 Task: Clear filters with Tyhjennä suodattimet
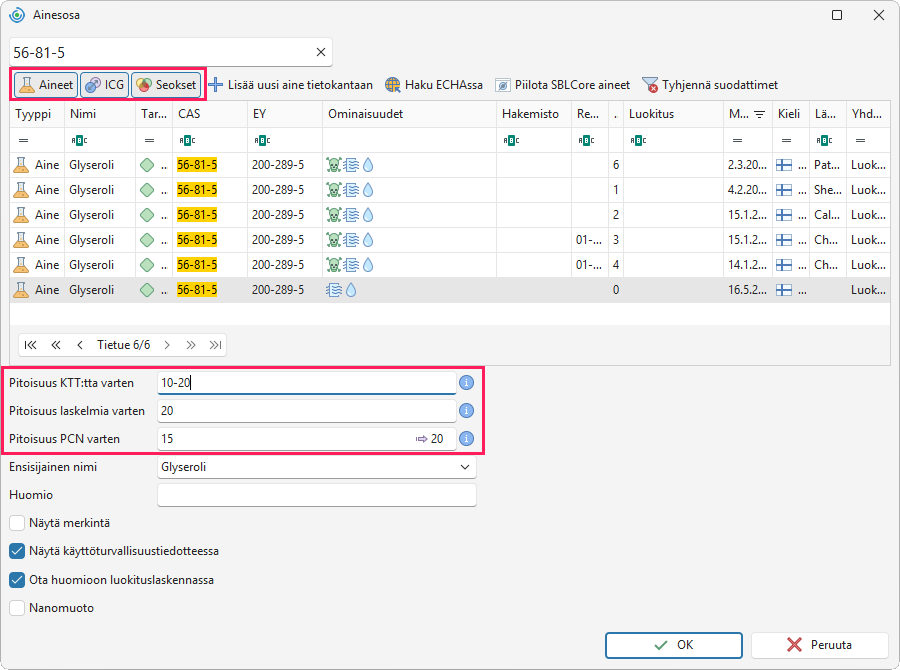pyautogui.click(x=710, y=85)
